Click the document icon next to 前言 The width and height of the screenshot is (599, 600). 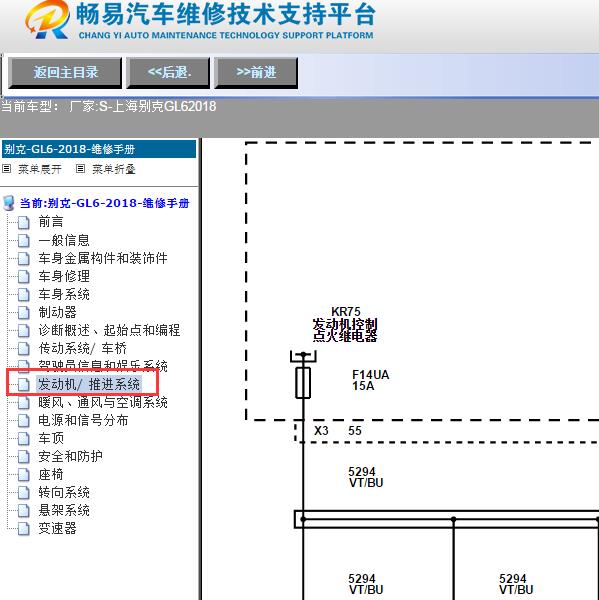click(x=24, y=222)
